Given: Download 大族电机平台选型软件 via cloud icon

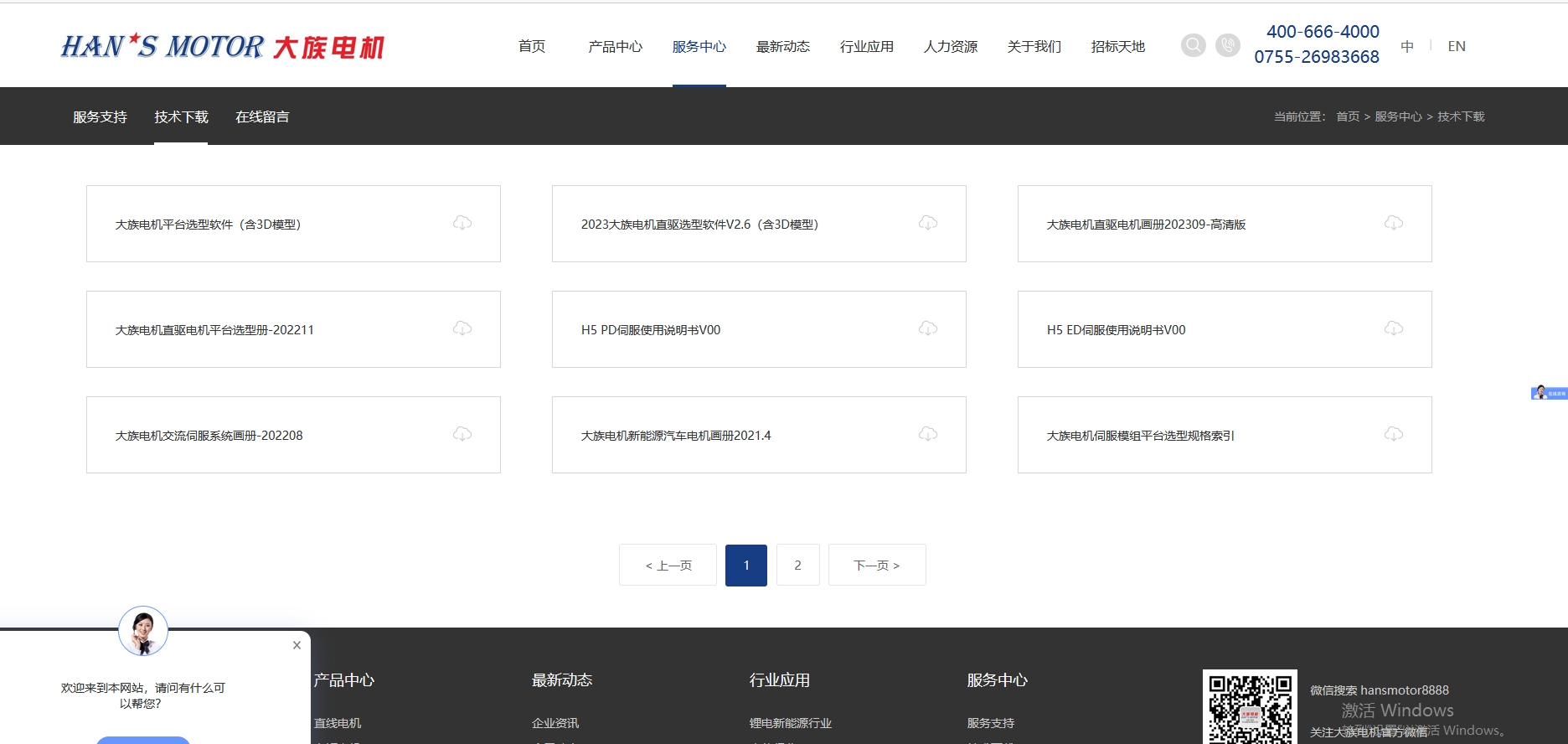Looking at the screenshot, I should tap(462, 223).
